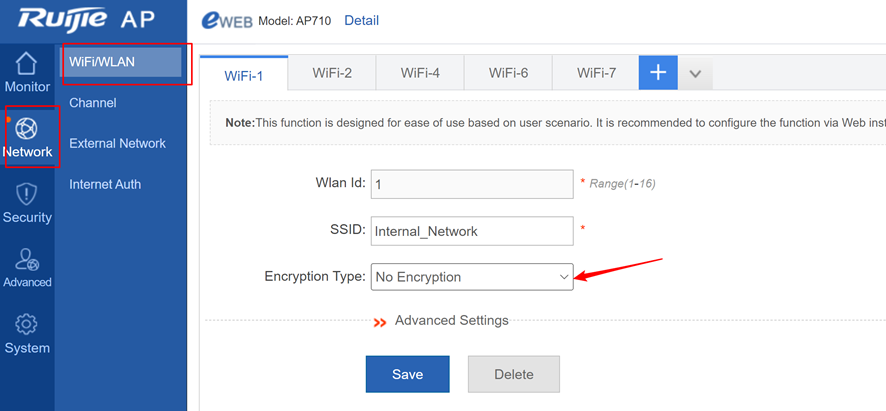The image size is (886, 411).
Task: Switch to the WiFi-6 tab
Action: pyautogui.click(x=509, y=73)
